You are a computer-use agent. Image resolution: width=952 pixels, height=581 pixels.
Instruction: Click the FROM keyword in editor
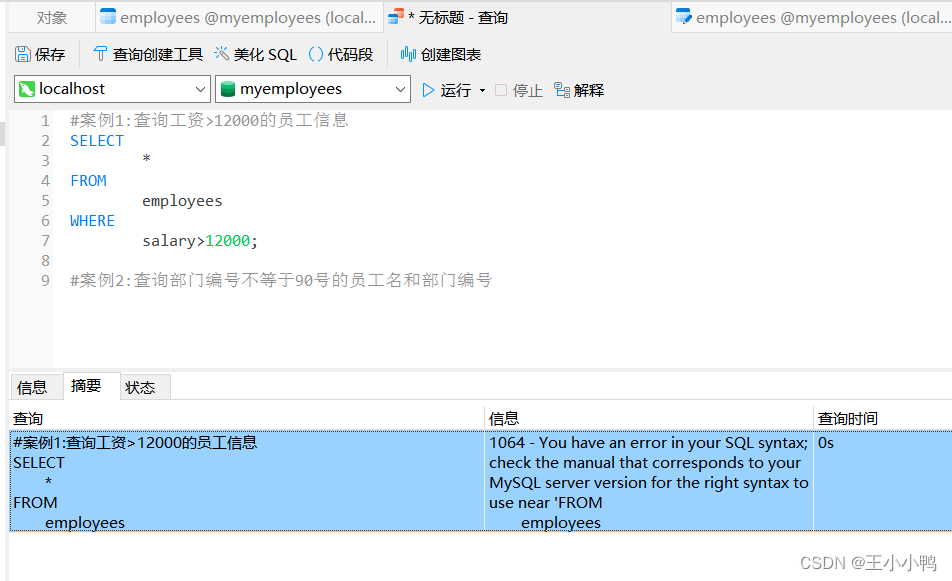88,181
